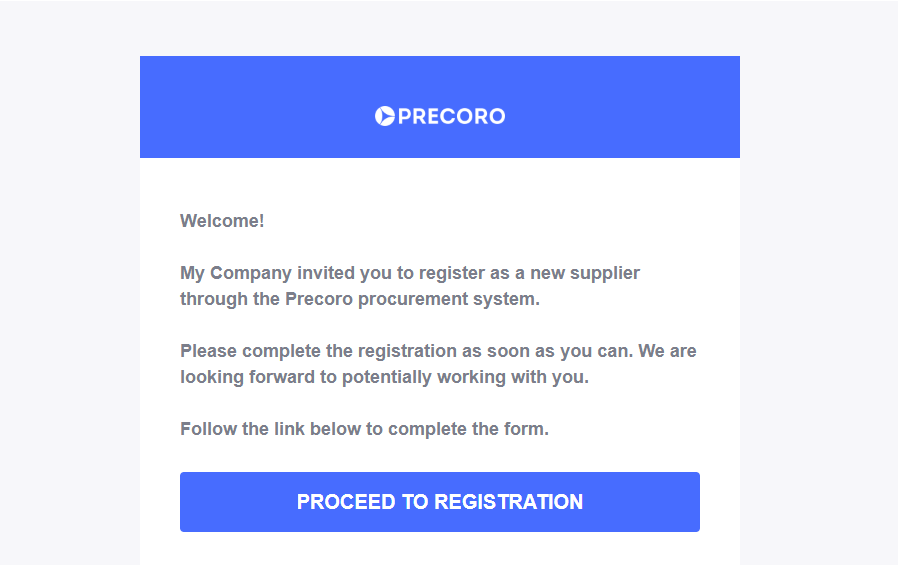Click the word "REGISTRATION" on the button

(x=509, y=502)
